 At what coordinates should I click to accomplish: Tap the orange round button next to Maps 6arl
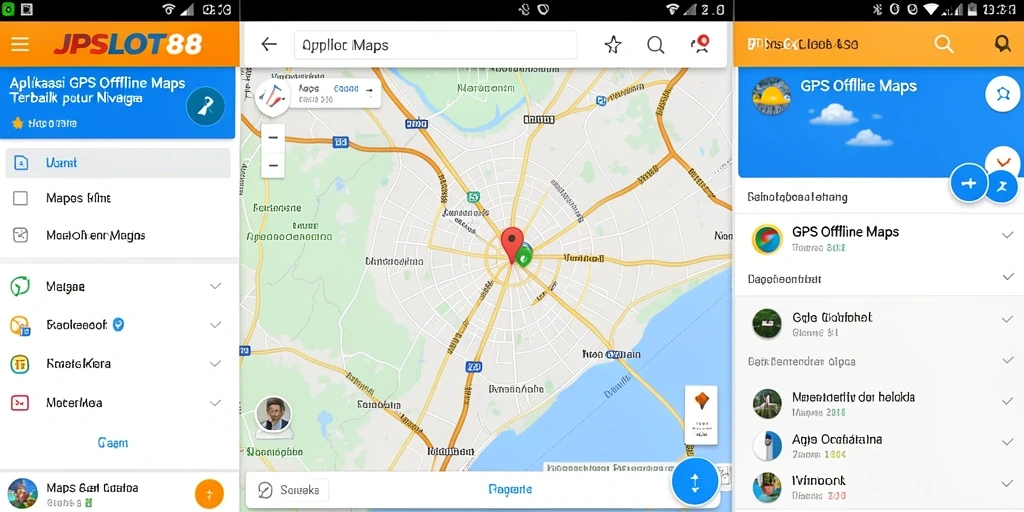coord(209,494)
